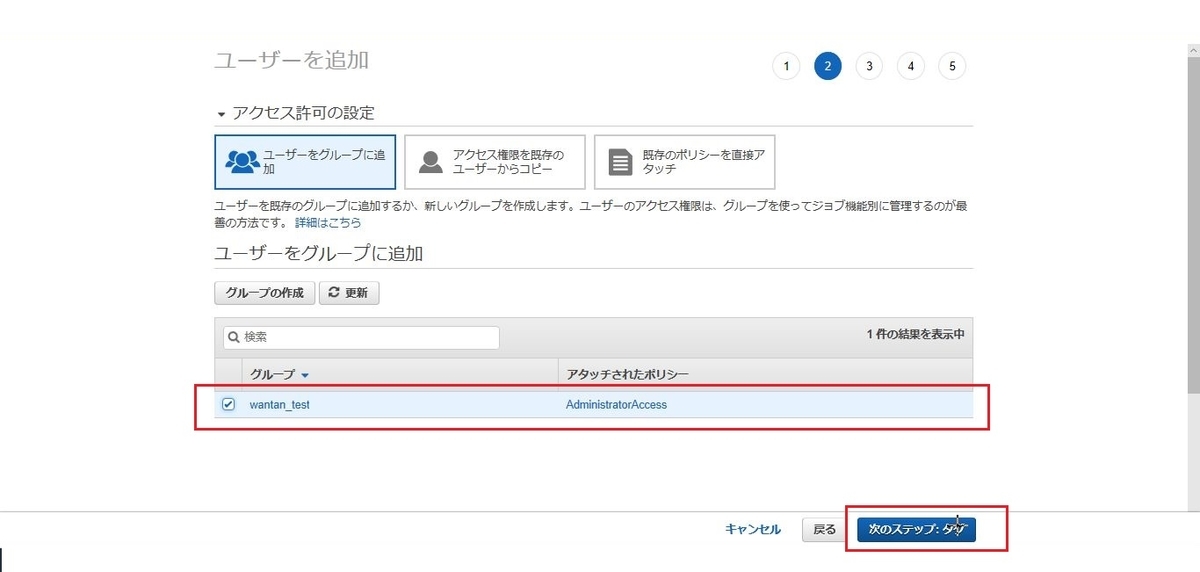Click the group people icon
The image size is (1200, 572).
tap(242, 162)
